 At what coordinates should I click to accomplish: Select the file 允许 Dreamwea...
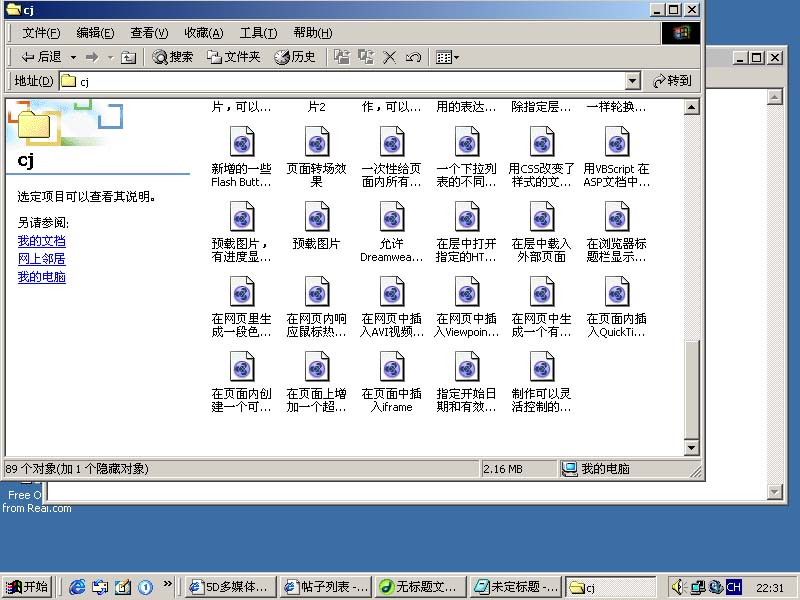click(392, 232)
